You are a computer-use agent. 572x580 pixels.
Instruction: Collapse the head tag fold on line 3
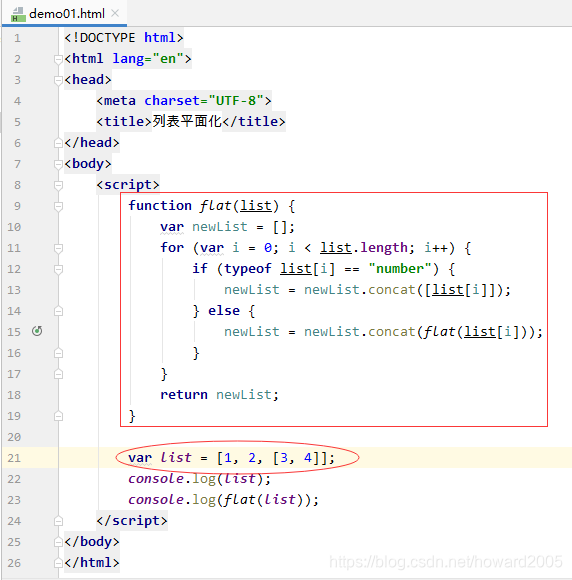[x=58, y=80]
